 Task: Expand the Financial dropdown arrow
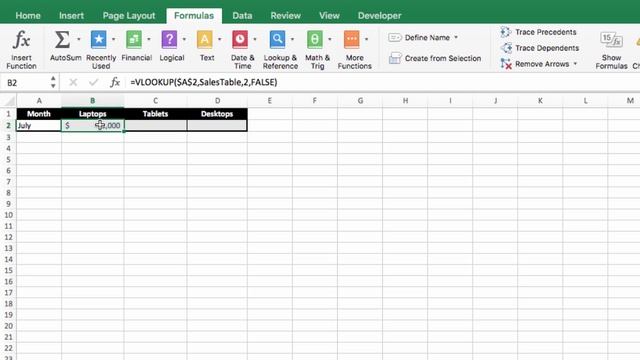[x=149, y=39]
